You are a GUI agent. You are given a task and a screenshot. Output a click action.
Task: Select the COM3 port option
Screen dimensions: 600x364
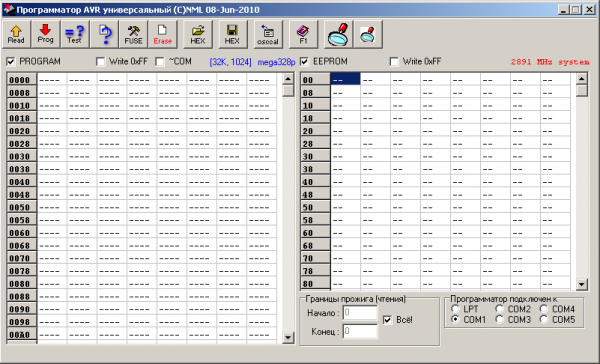coord(499,319)
